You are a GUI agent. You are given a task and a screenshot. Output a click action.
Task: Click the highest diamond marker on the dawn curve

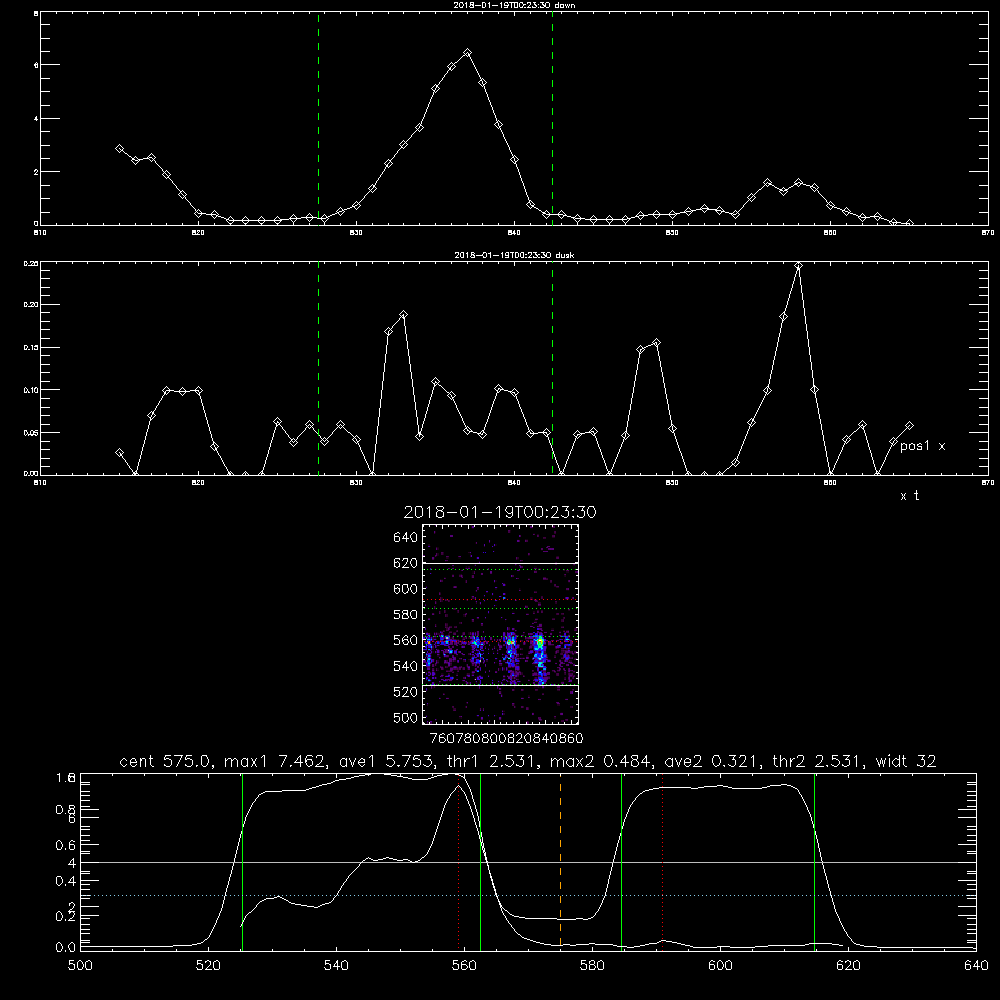point(467,53)
